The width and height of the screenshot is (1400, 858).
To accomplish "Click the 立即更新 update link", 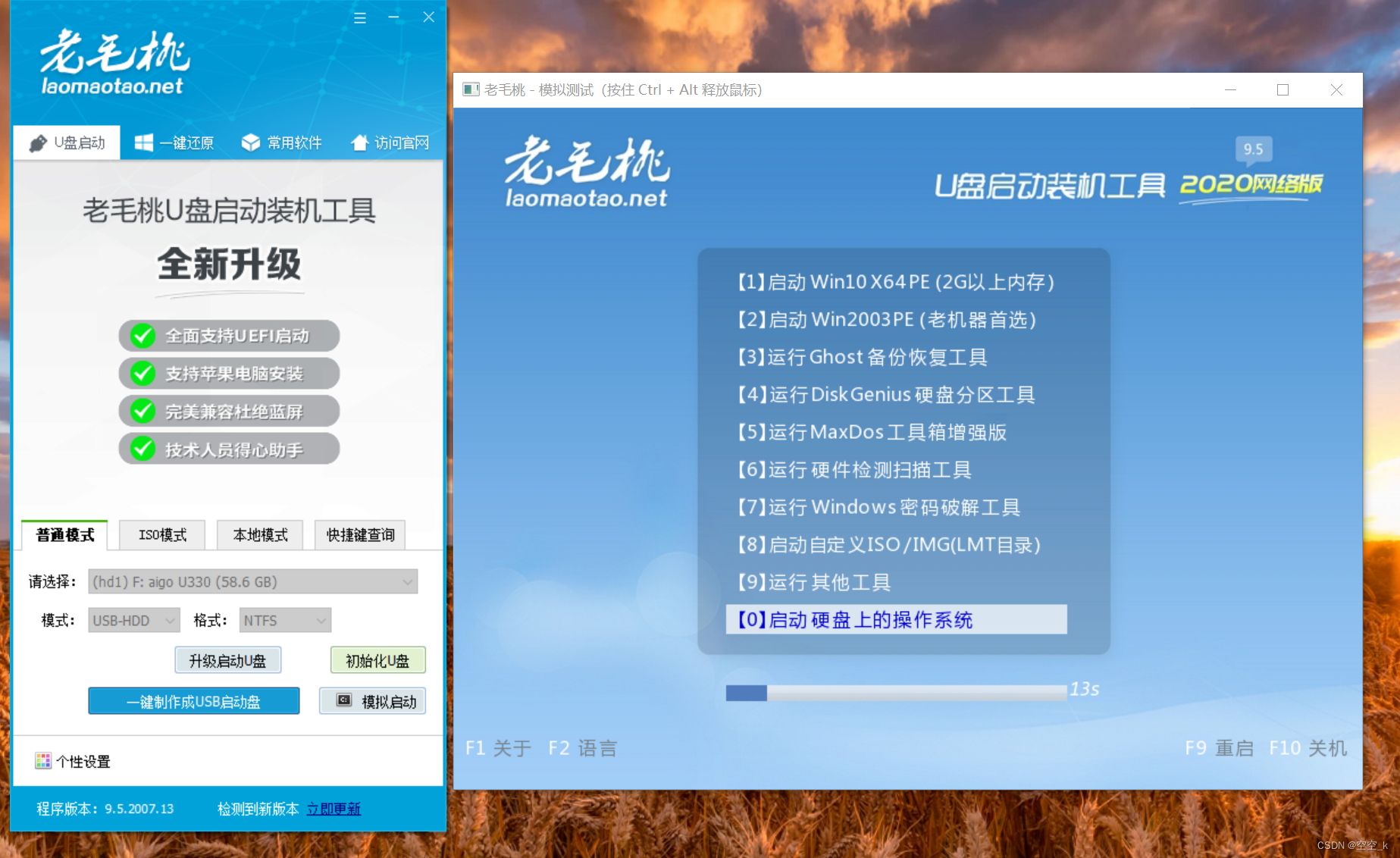I will pos(334,809).
